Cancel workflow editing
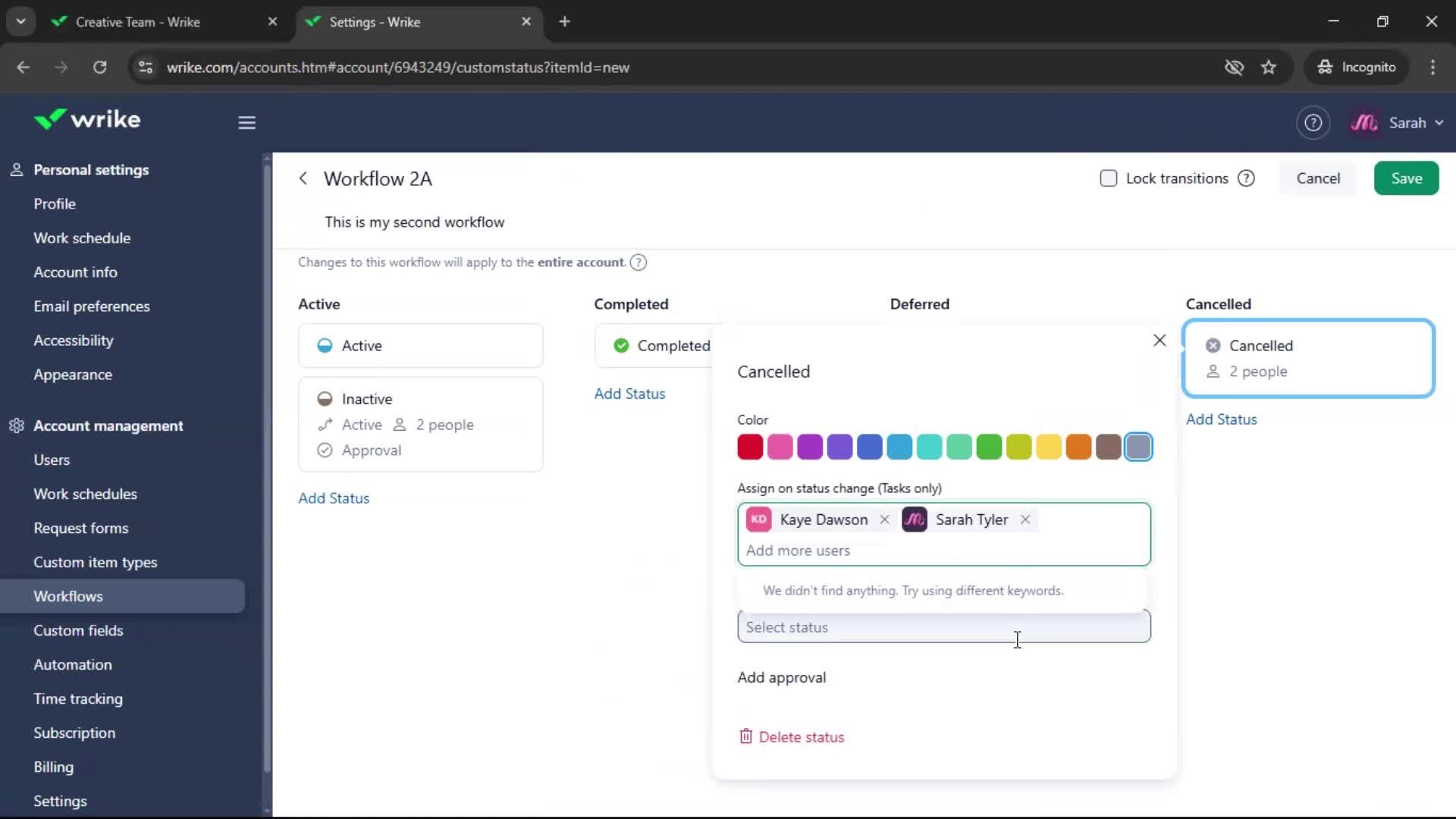This screenshot has width=1456, height=819. coord(1318,179)
